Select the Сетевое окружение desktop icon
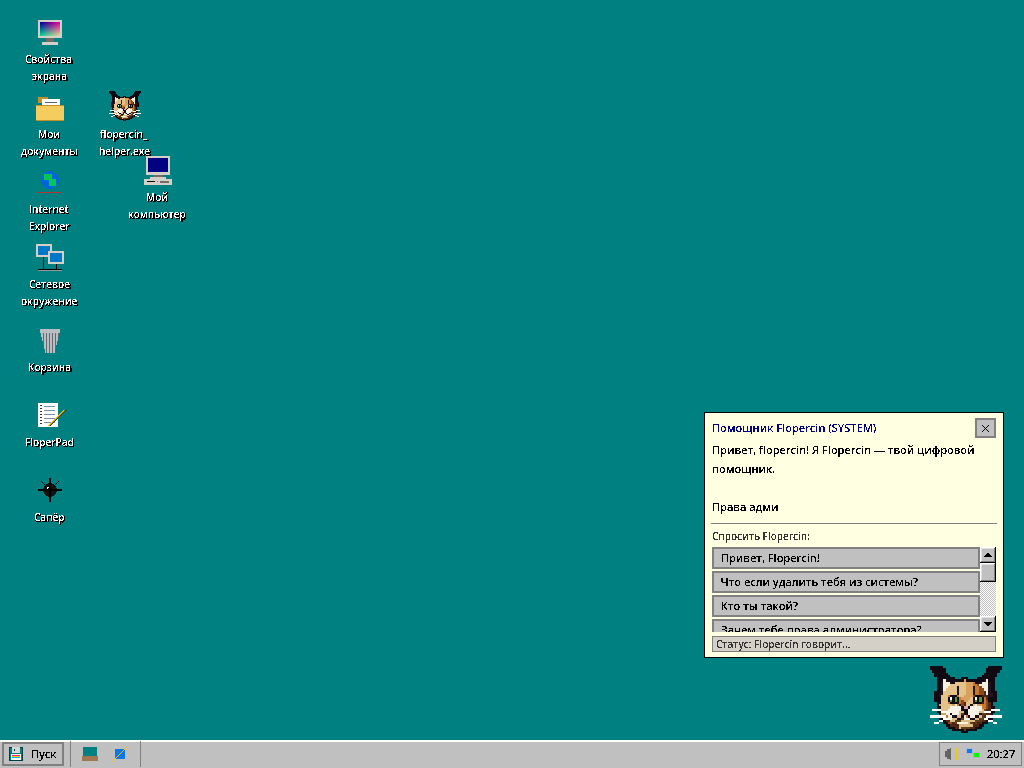This screenshot has width=1024, height=768. (x=49, y=276)
